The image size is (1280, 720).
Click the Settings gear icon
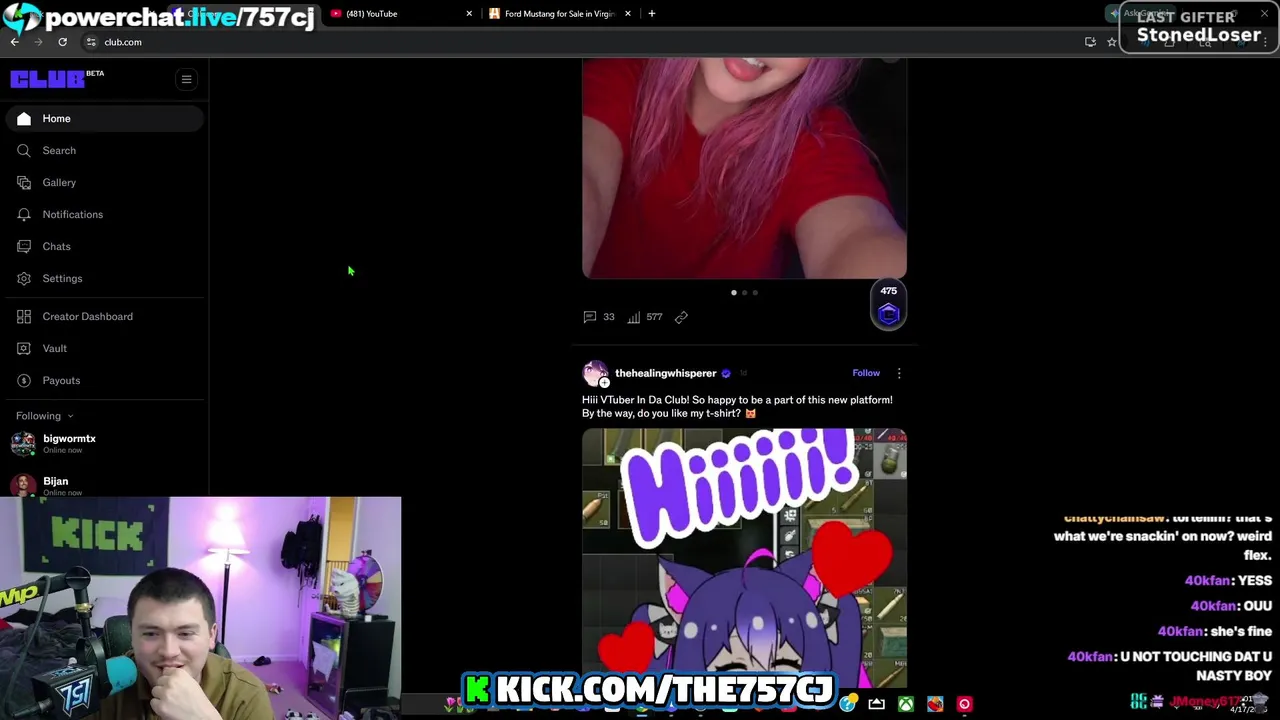tap(24, 278)
